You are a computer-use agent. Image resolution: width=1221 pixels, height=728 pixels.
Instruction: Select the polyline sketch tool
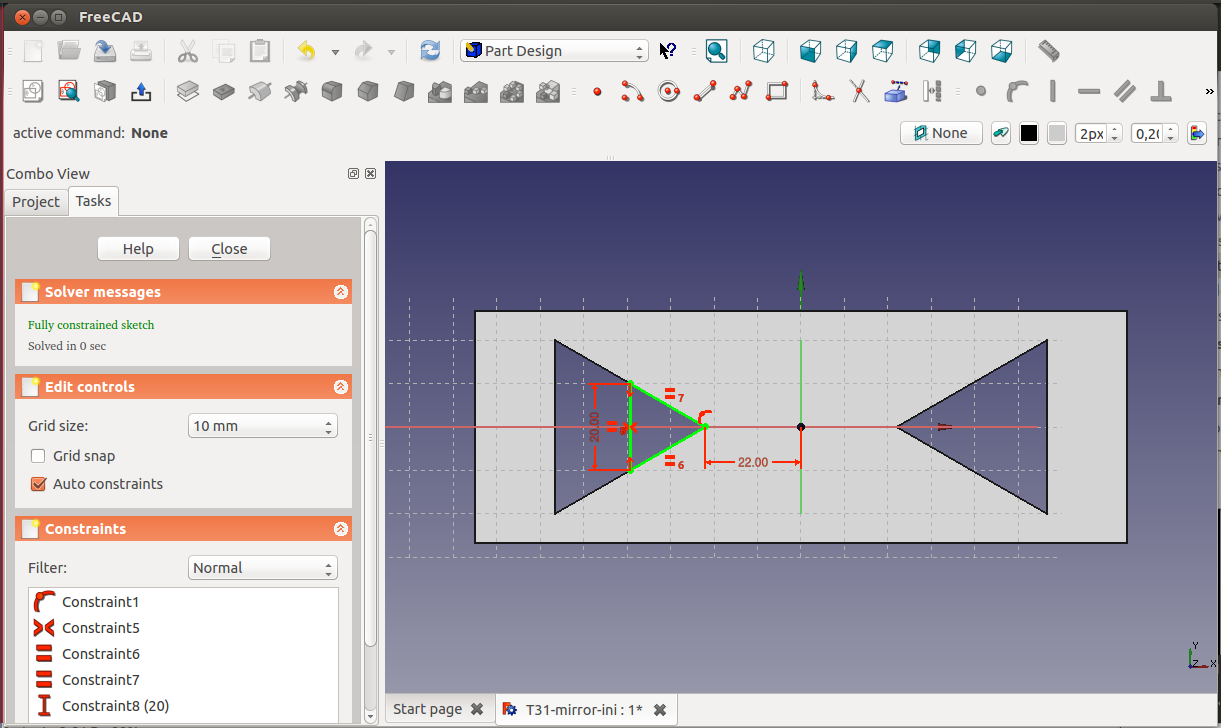[741, 92]
